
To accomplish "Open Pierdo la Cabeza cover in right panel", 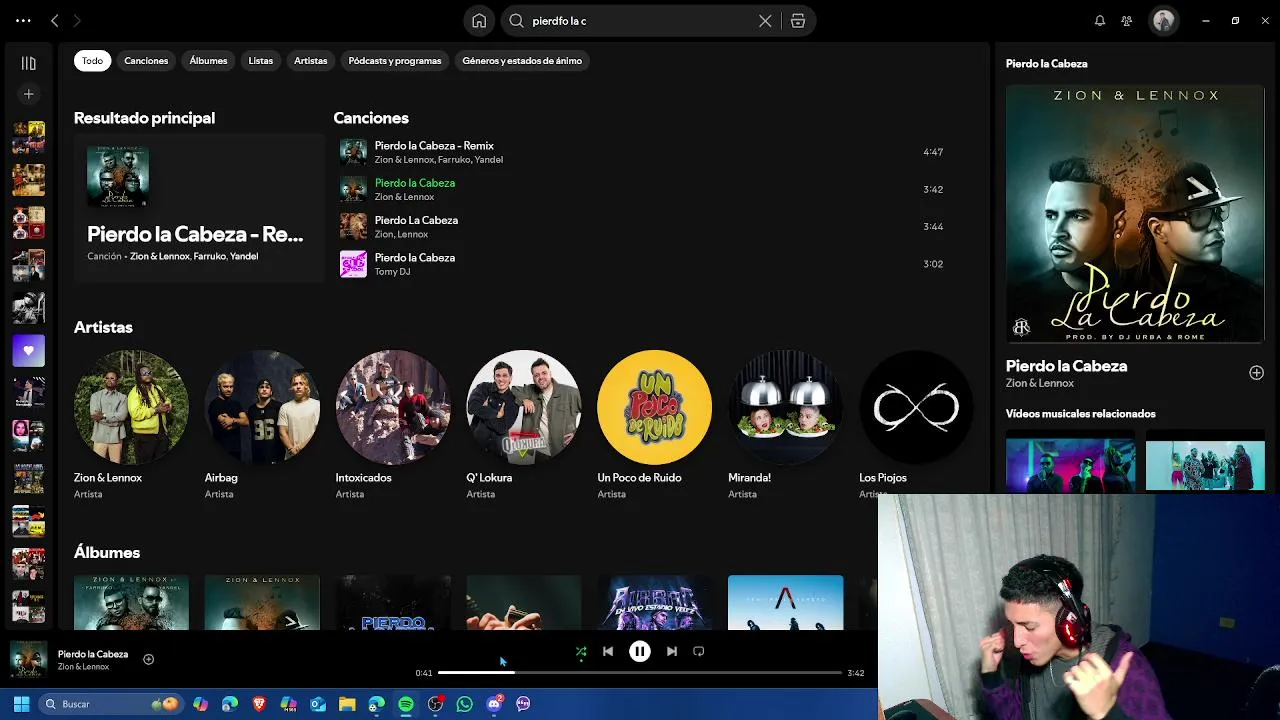I will [x=1135, y=214].
